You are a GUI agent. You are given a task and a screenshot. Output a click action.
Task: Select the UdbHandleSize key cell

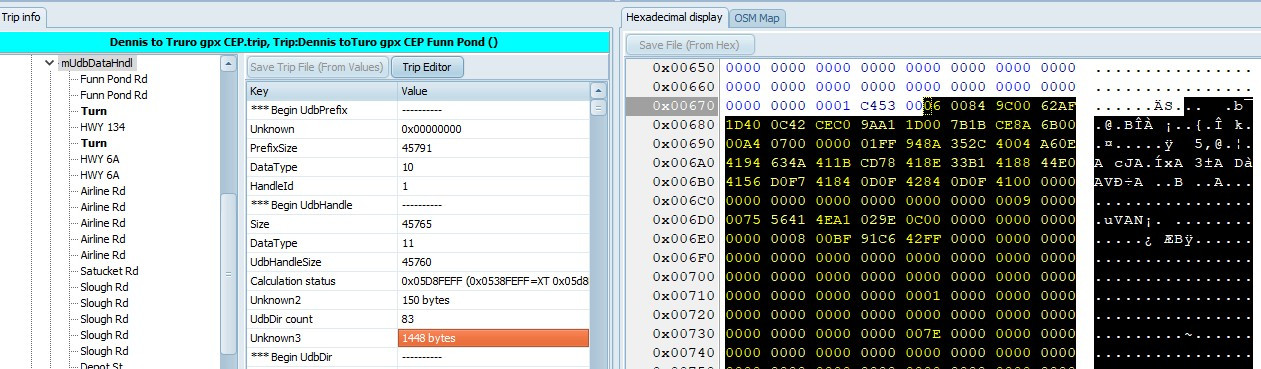tap(321, 262)
